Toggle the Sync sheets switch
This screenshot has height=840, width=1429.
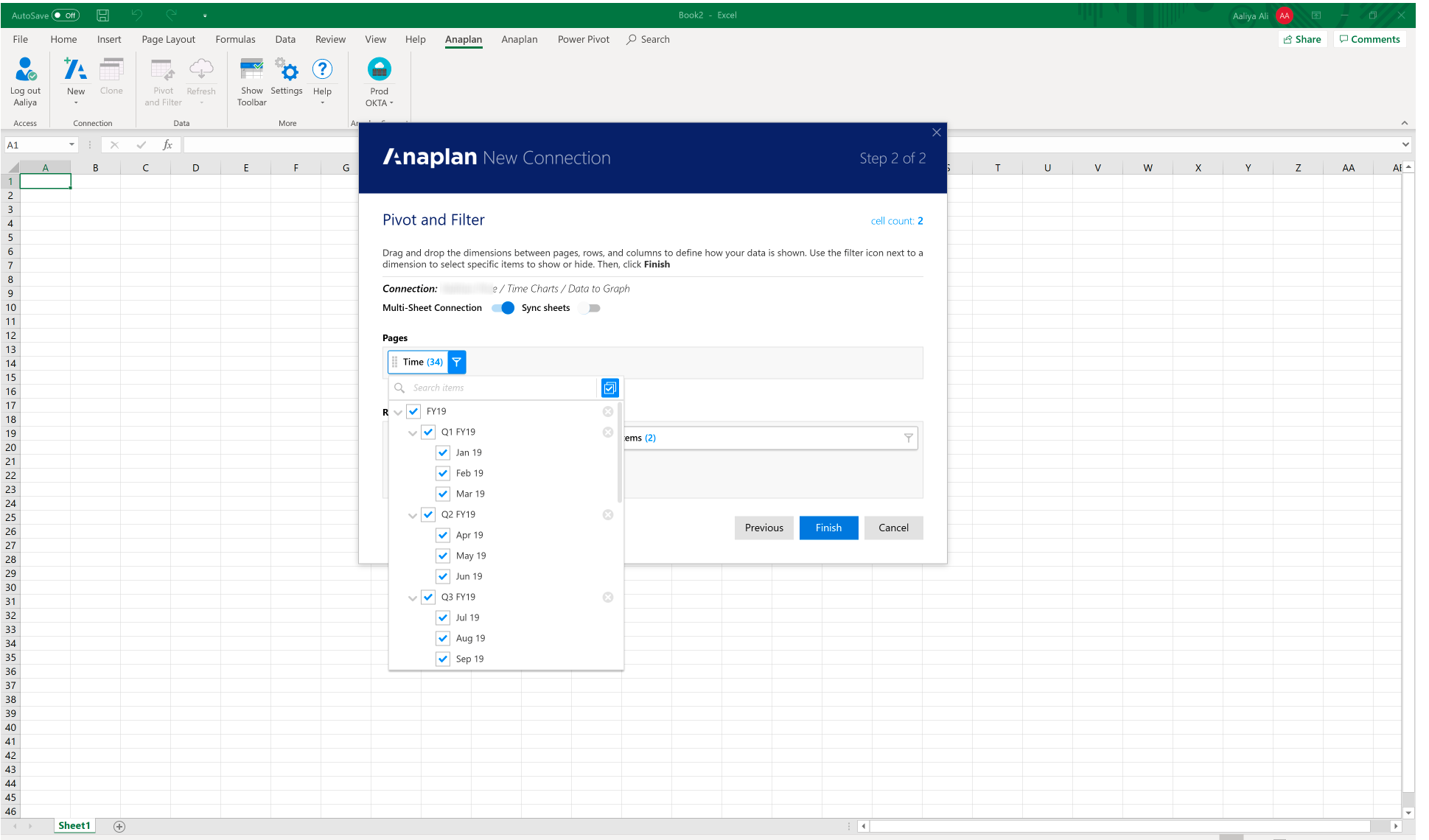pos(590,308)
